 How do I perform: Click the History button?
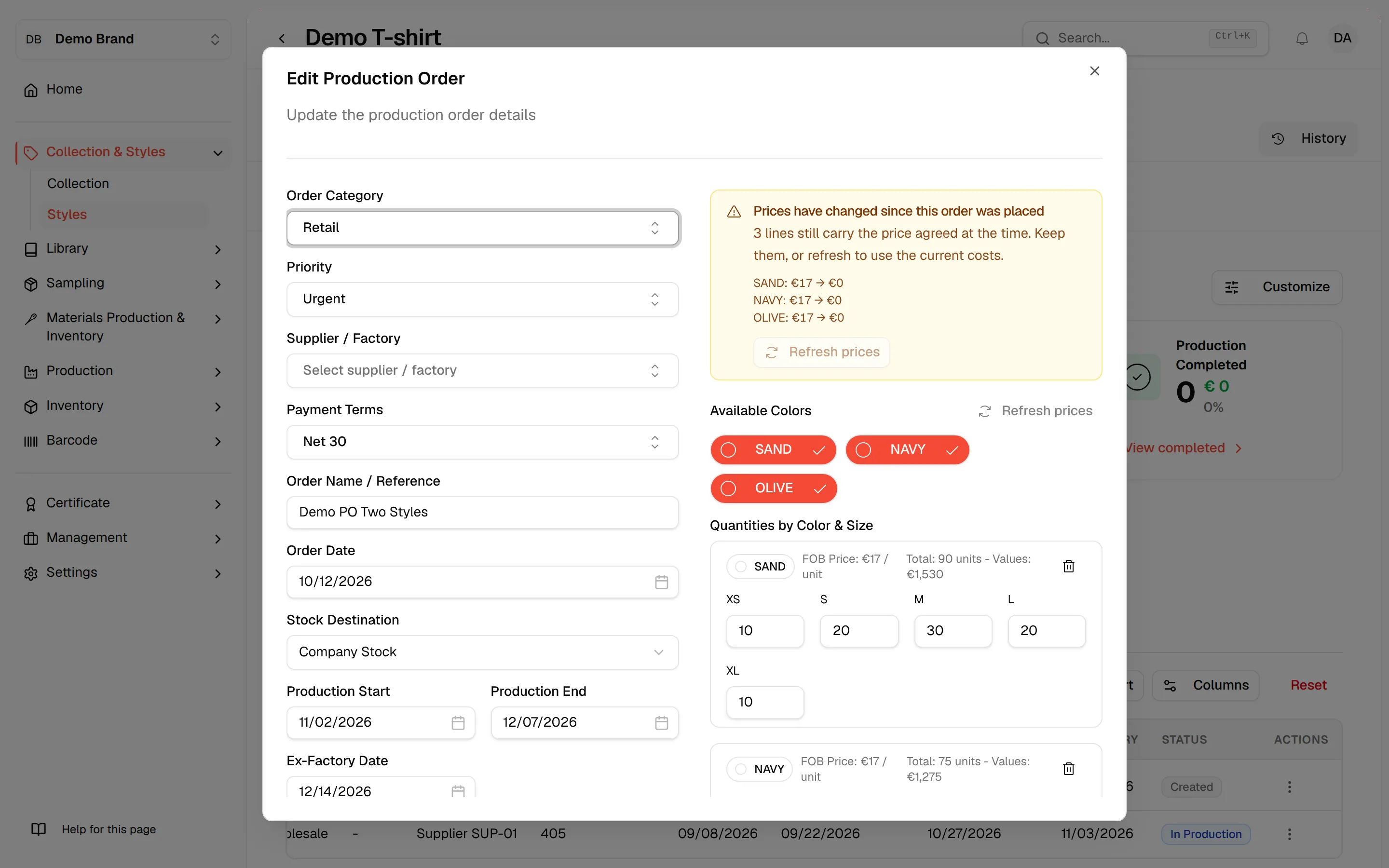[1308, 138]
